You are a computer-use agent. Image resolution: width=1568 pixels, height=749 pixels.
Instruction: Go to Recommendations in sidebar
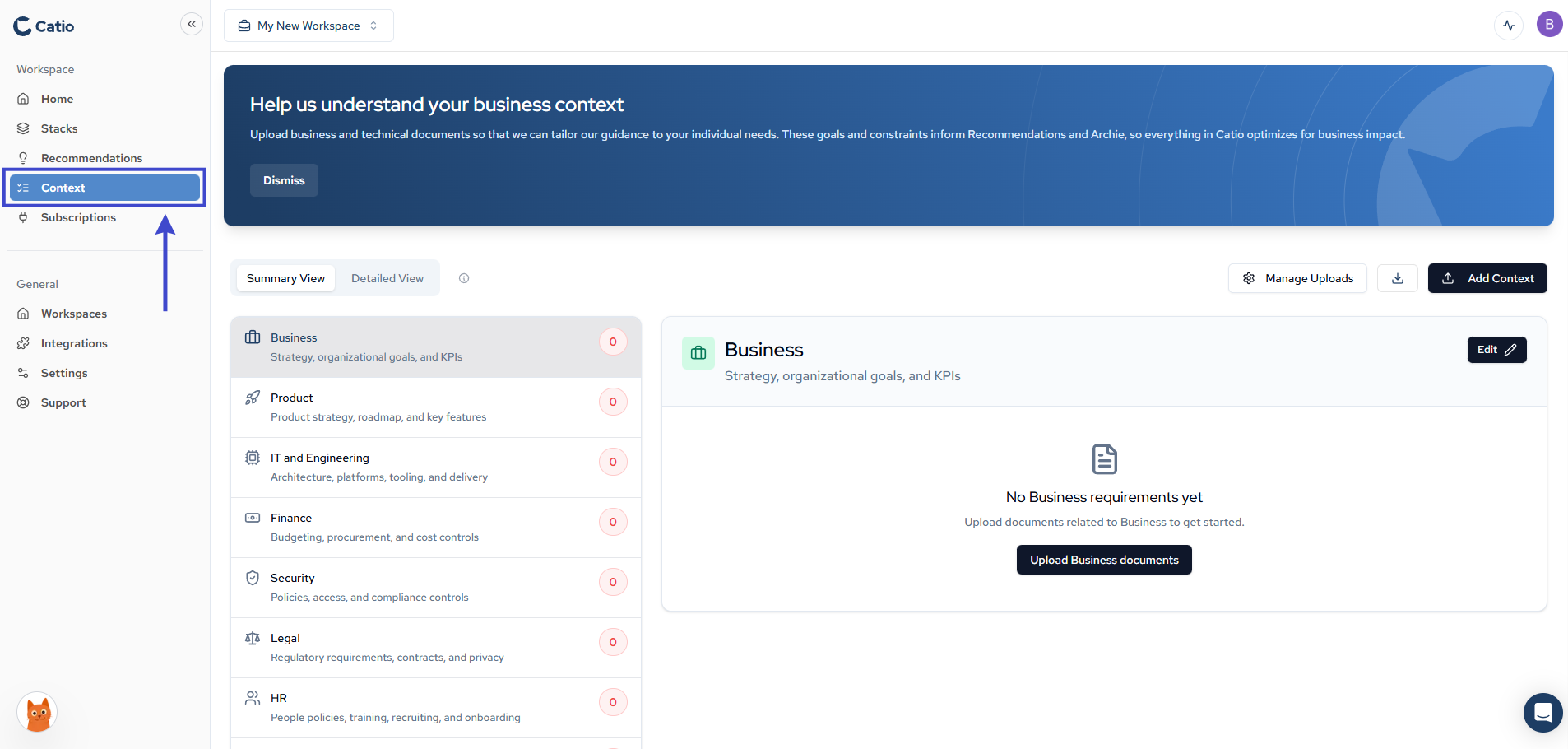click(x=91, y=158)
